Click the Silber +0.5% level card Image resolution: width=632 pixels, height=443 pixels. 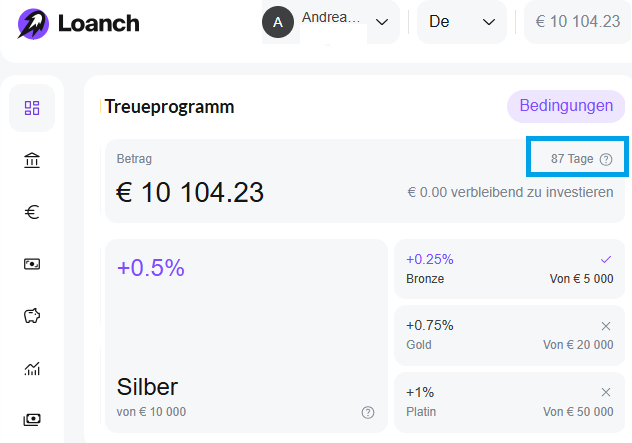click(246, 336)
